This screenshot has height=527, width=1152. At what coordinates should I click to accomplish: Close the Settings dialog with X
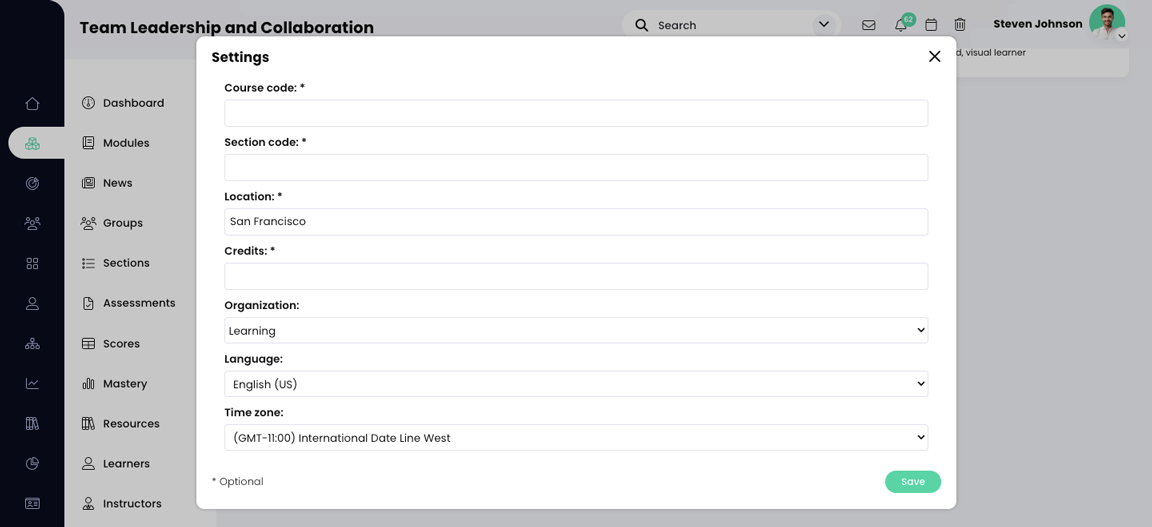pyautogui.click(x=935, y=57)
